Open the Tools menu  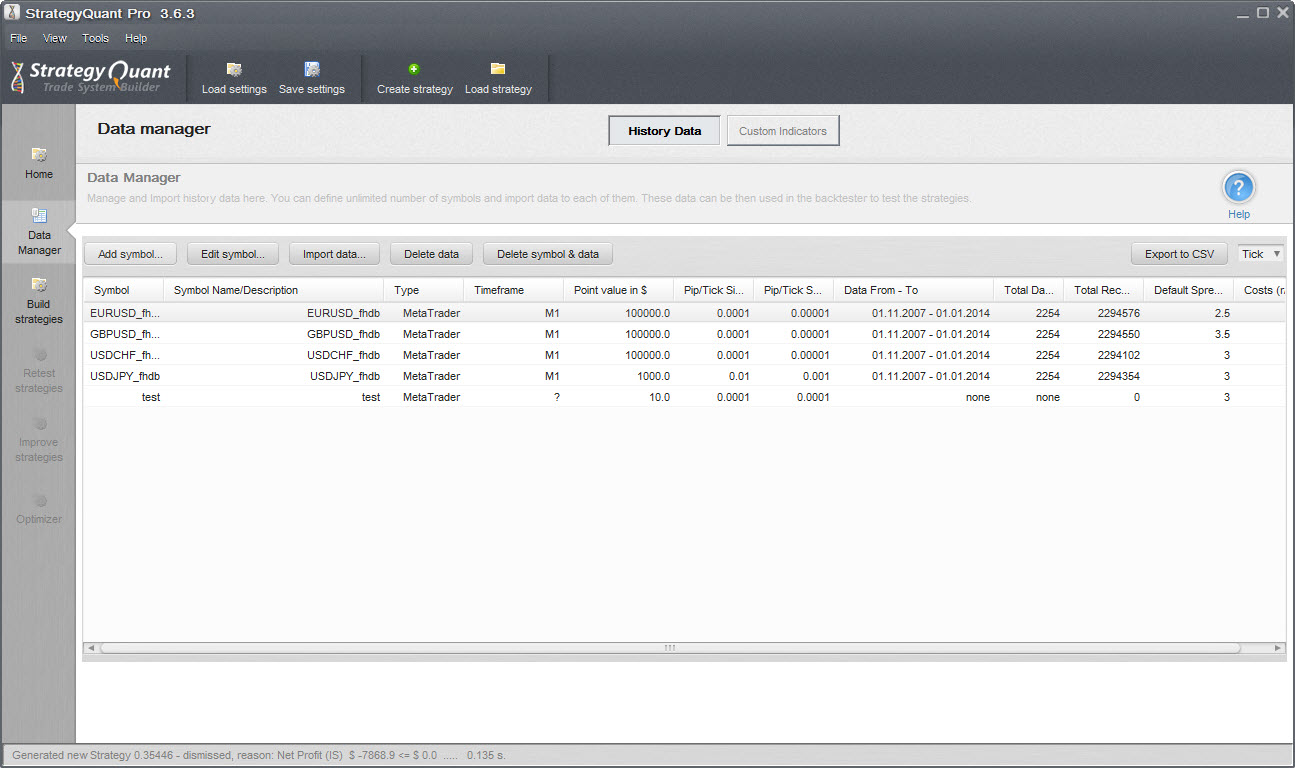[96, 38]
